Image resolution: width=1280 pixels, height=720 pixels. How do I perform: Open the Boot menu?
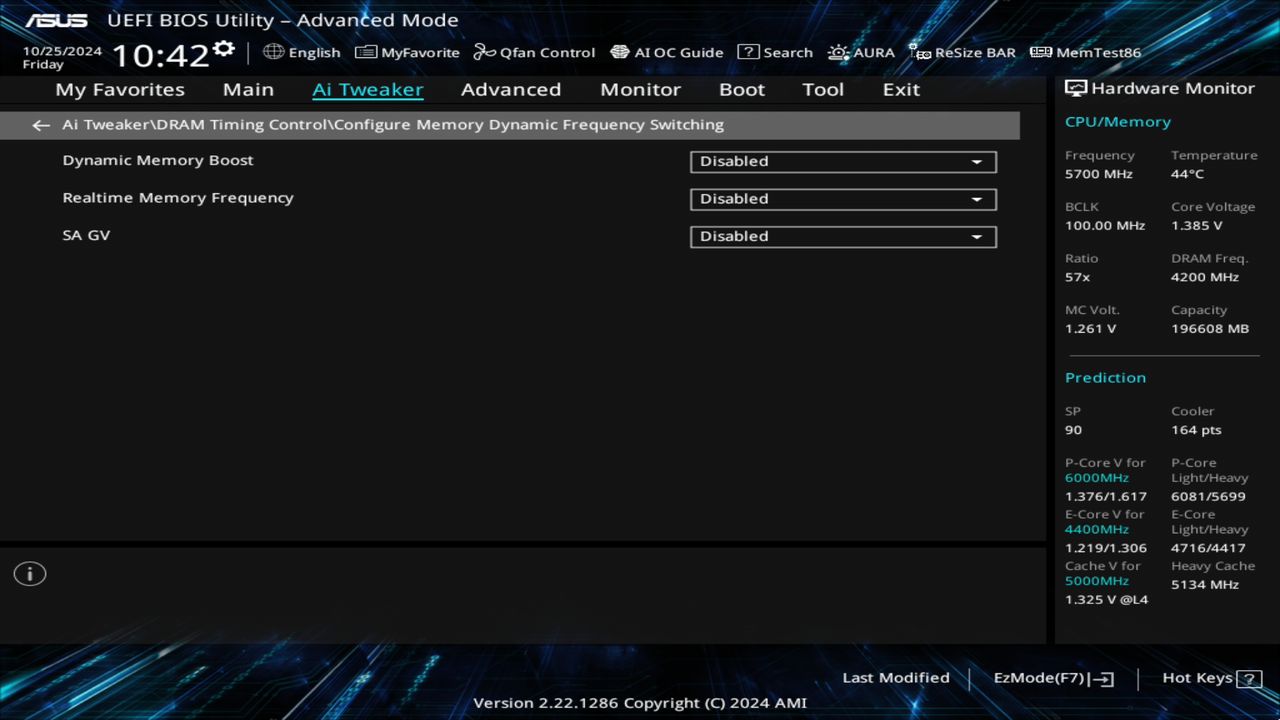[741, 89]
